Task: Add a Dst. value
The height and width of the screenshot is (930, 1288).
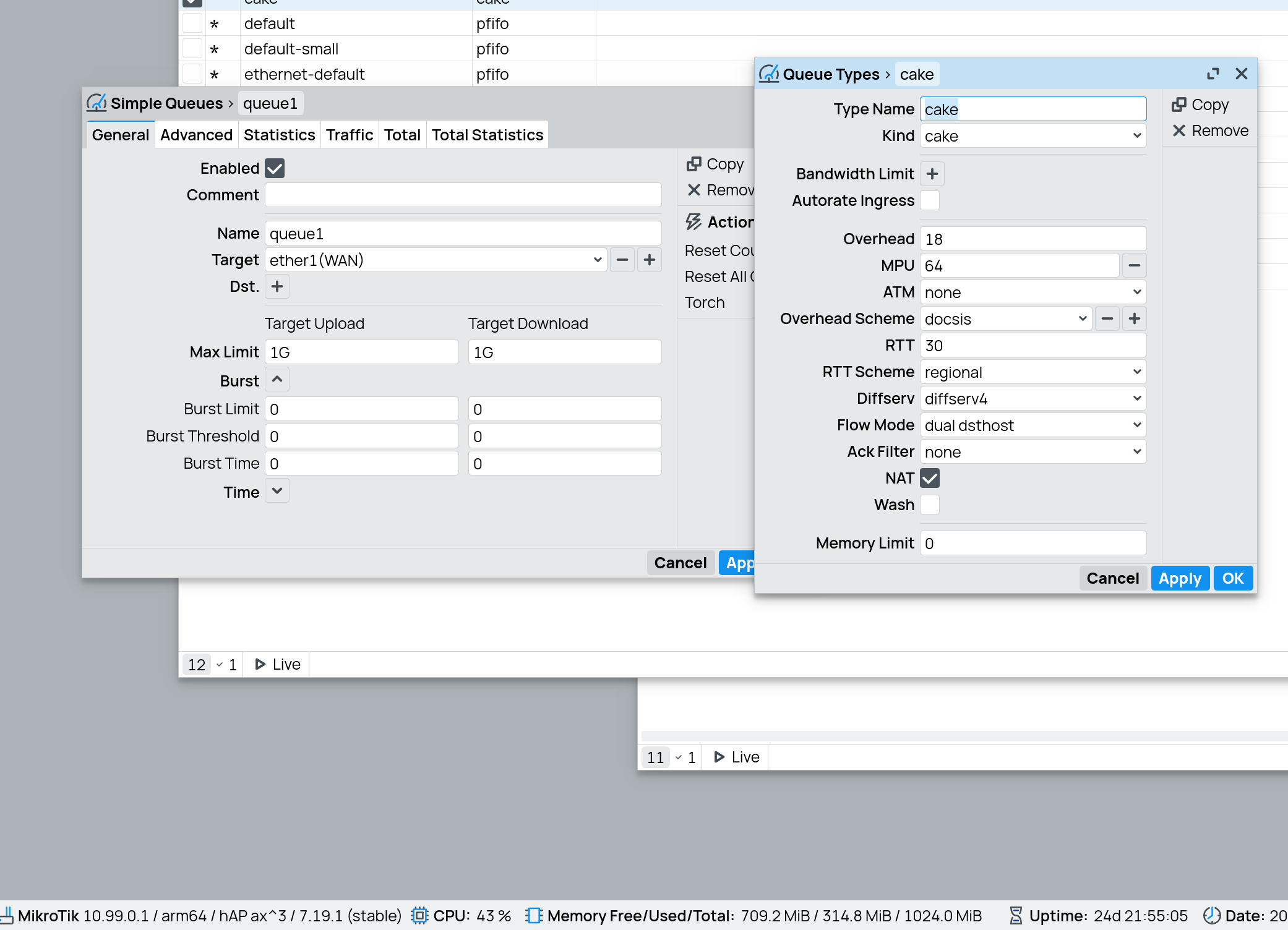Action: tap(277, 286)
